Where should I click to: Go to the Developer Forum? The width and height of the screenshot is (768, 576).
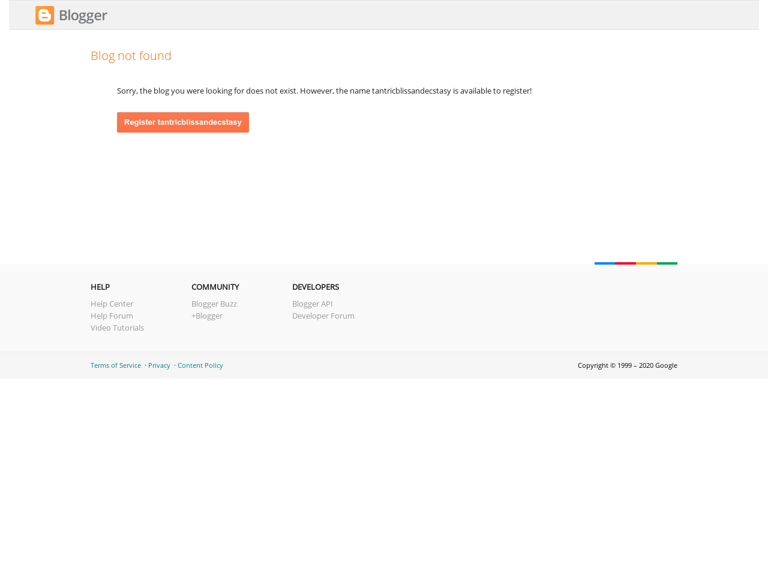click(323, 316)
